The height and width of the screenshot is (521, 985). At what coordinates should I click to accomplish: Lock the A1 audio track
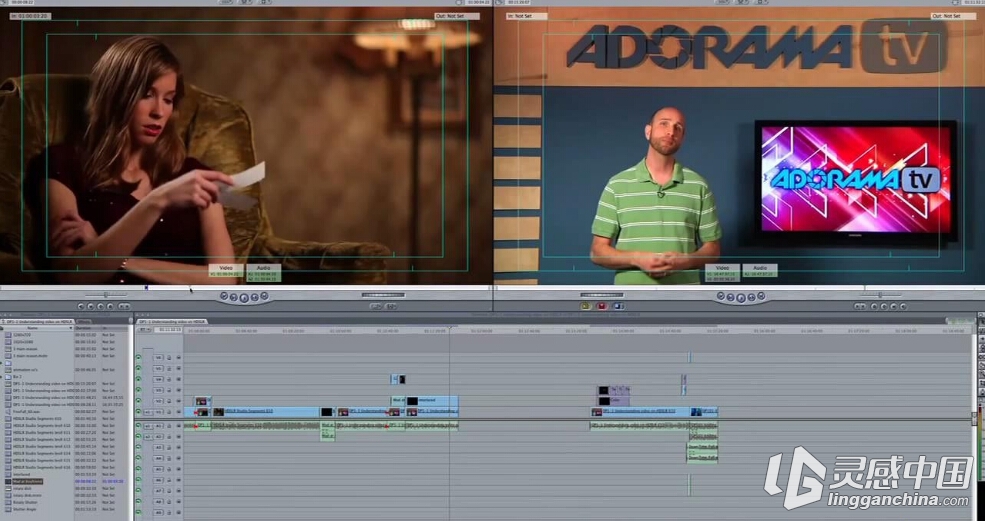point(169,426)
